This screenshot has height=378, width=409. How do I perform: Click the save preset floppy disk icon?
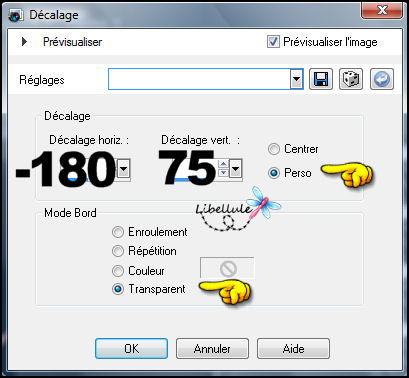[x=321, y=79]
